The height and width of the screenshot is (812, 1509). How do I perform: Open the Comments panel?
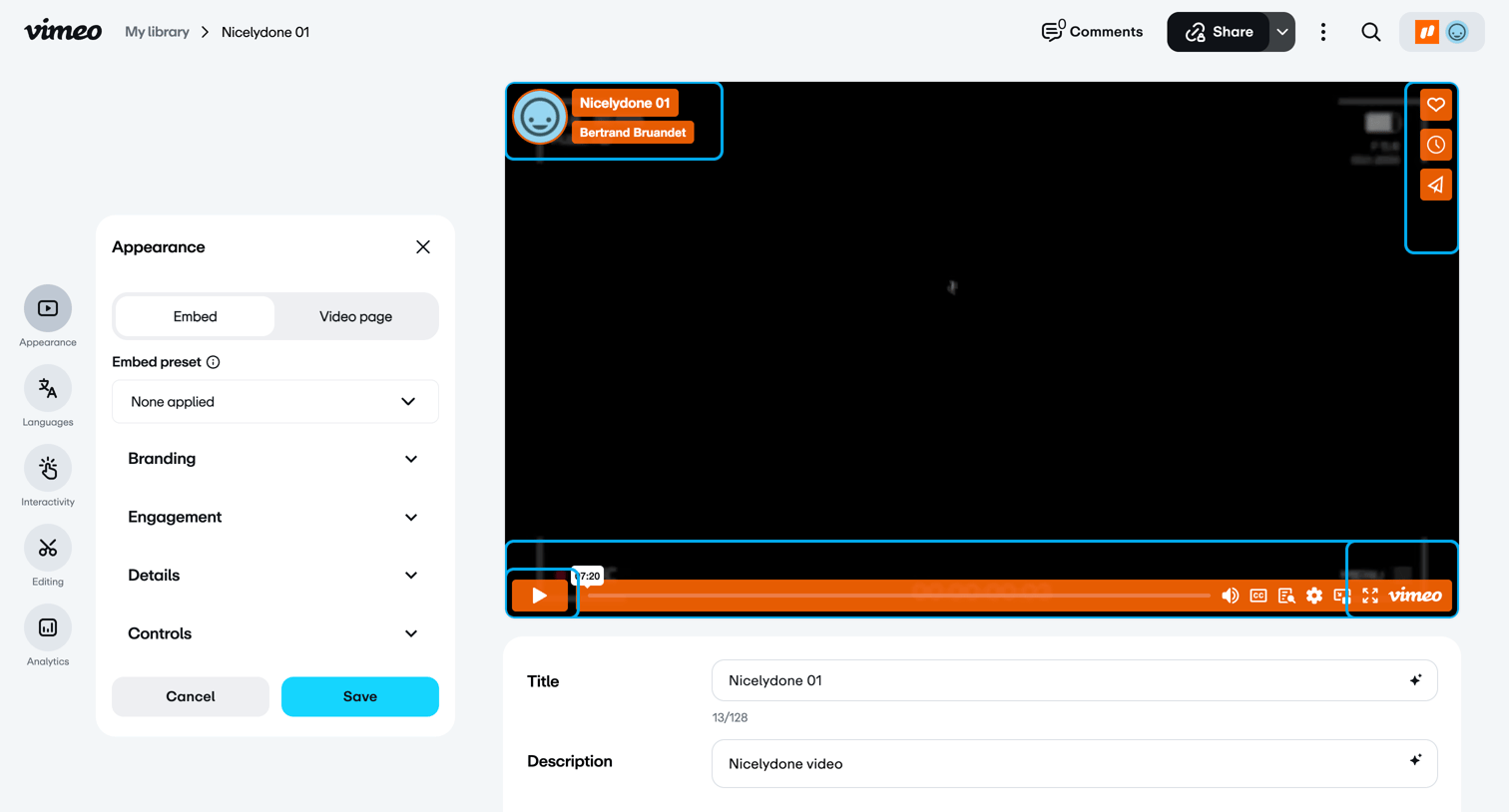pos(1092,32)
